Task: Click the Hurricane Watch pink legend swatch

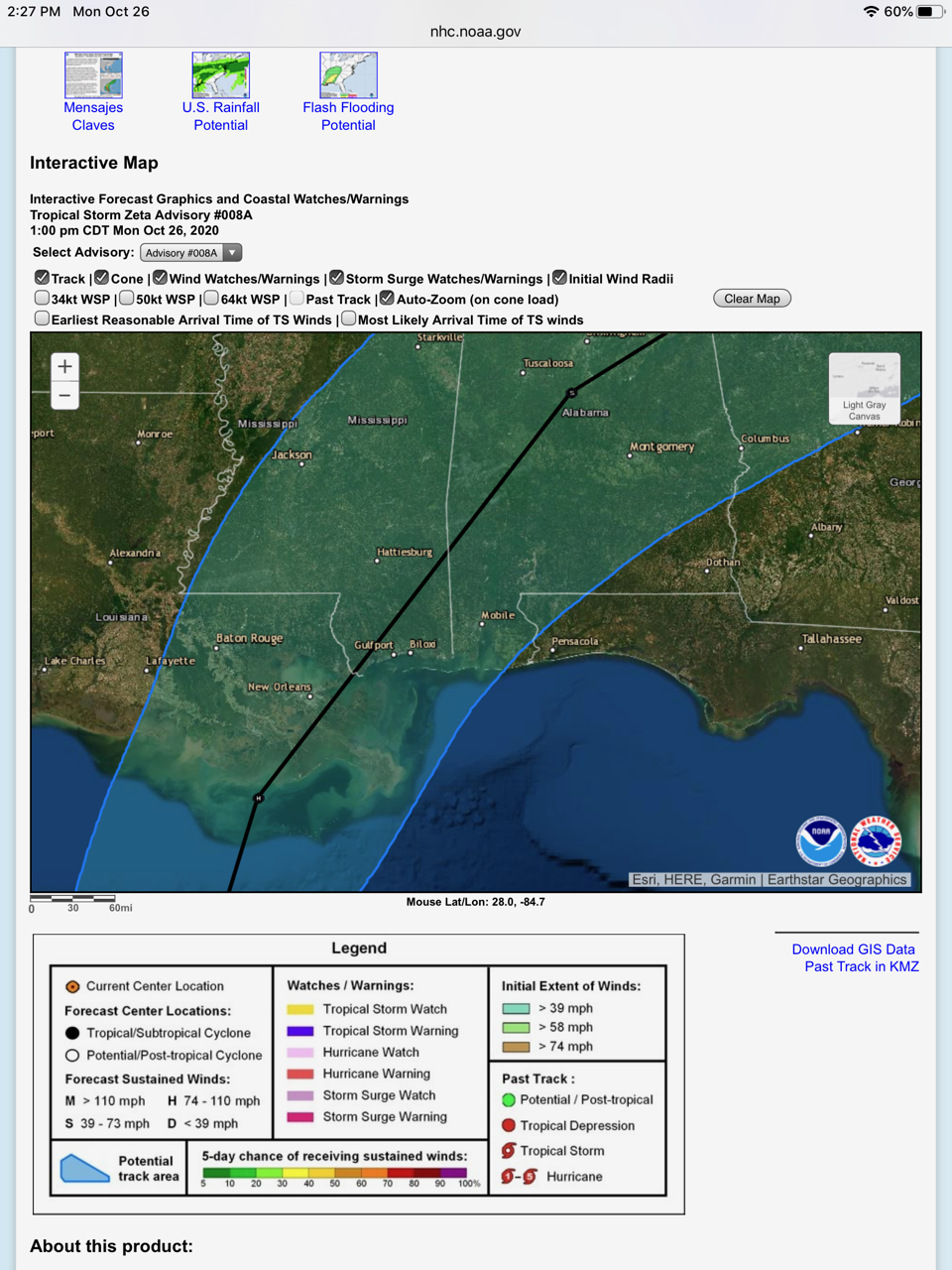Action: click(x=300, y=1053)
